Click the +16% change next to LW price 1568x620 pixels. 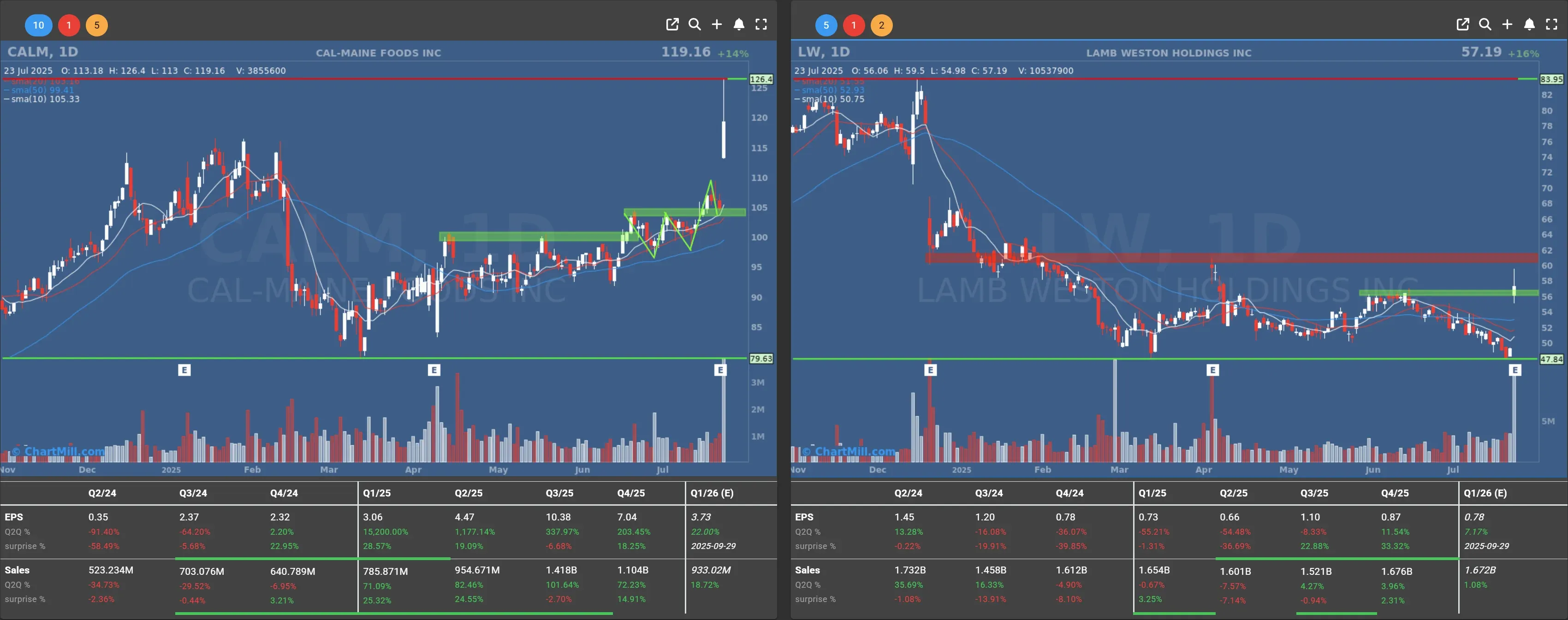pyautogui.click(x=1524, y=53)
